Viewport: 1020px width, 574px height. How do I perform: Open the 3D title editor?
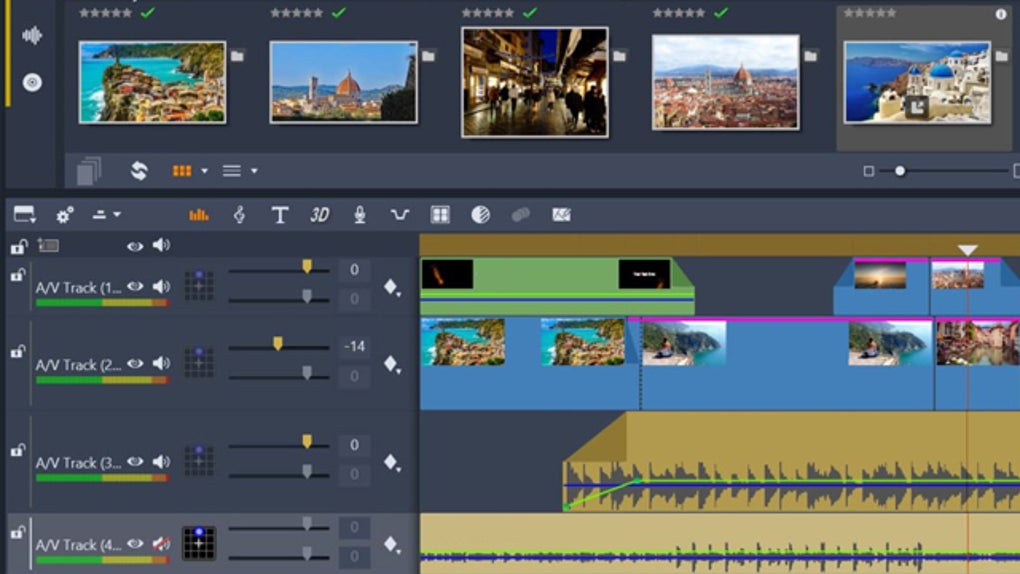pyautogui.click(x=319, y=215)
